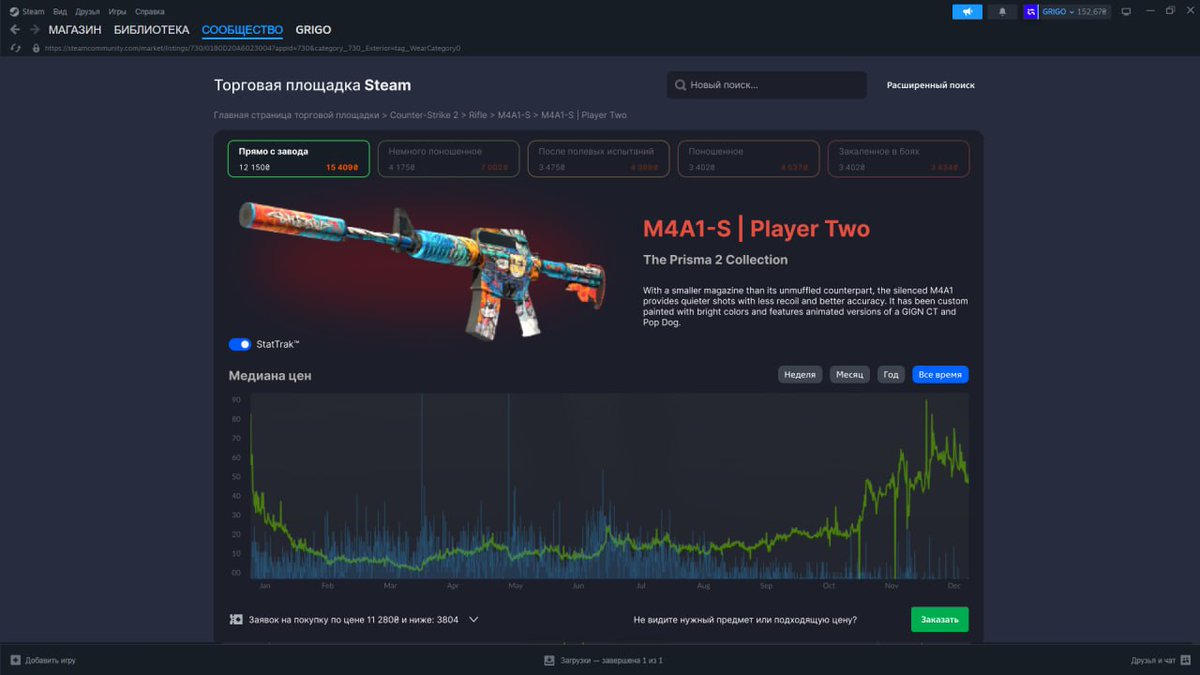
Task: Disable the StatTrak toggle
Action: click(240, 344)
